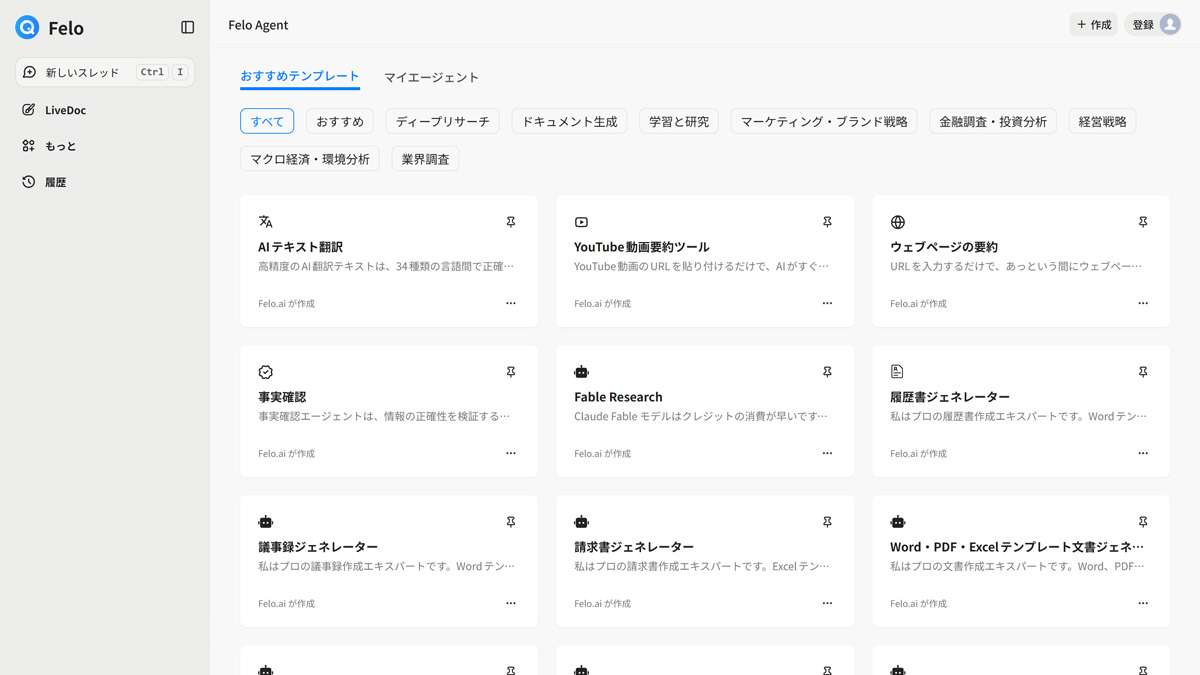Collapse the sidebar panel icon
This screenshot has height=675, width=1200.
[x=187, y=27]
